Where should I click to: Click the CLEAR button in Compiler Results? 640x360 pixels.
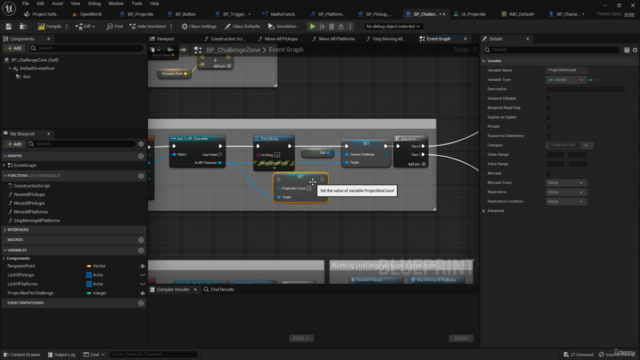[461, 338]
